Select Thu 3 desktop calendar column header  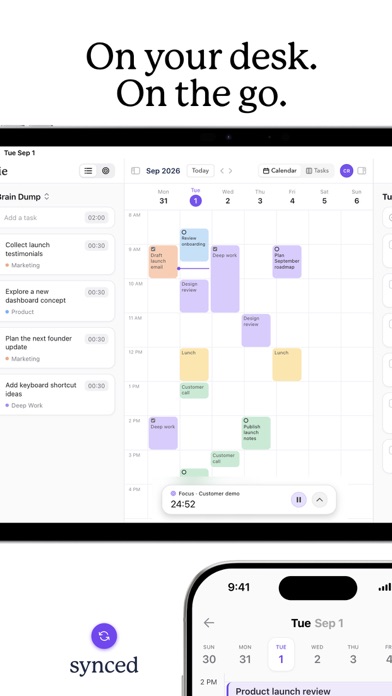(x=260, y=197)
